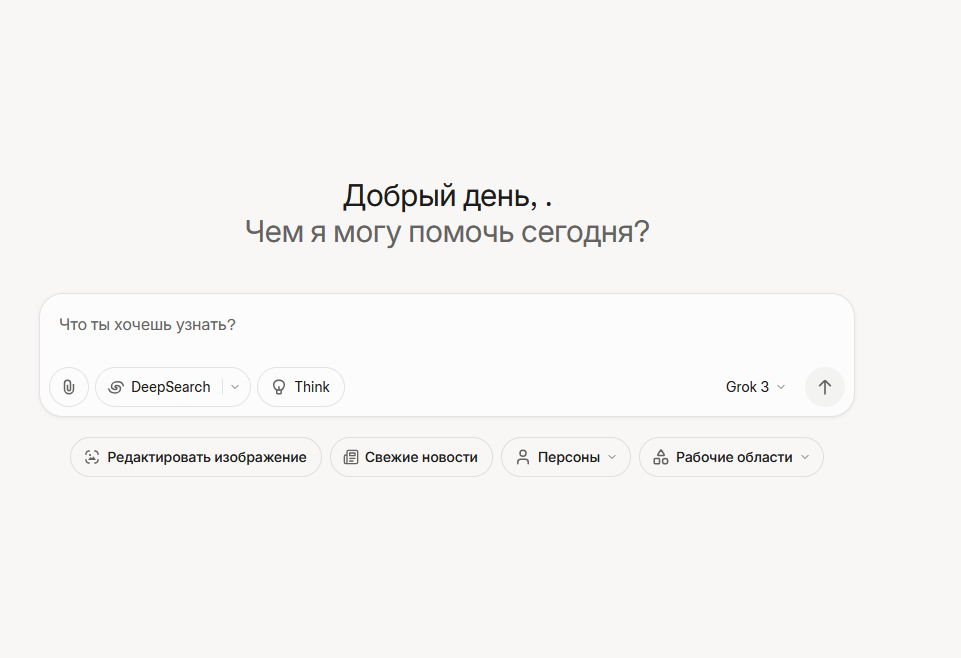The height and width of the screenshot is (658, 961).
Task: Focus the 'Что ты хочешь узнать?' input field
Action: click(x=447, y=325)
